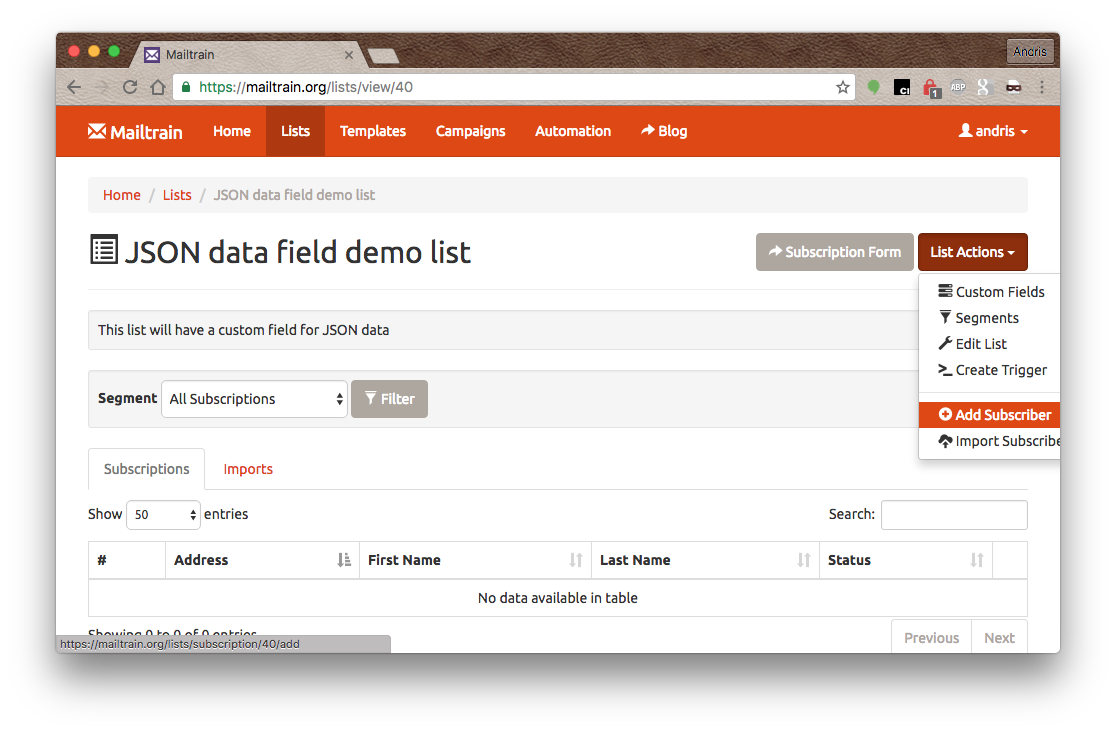Click the browser back arrow
The width and height of the screenshot is (1116, 733).
[74, 88]
